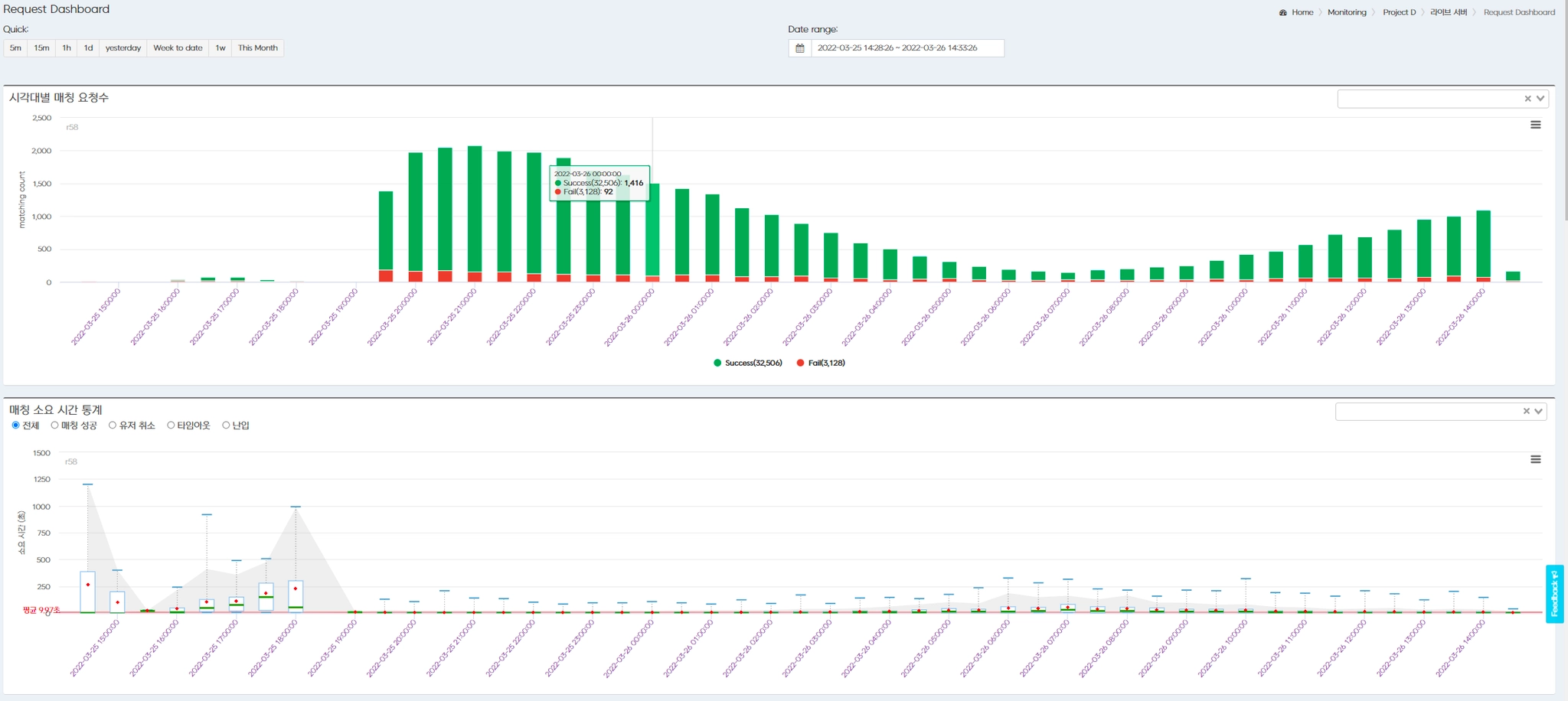
Task: Toggle Fail series legend marker
Action: [x=800, y=363]
